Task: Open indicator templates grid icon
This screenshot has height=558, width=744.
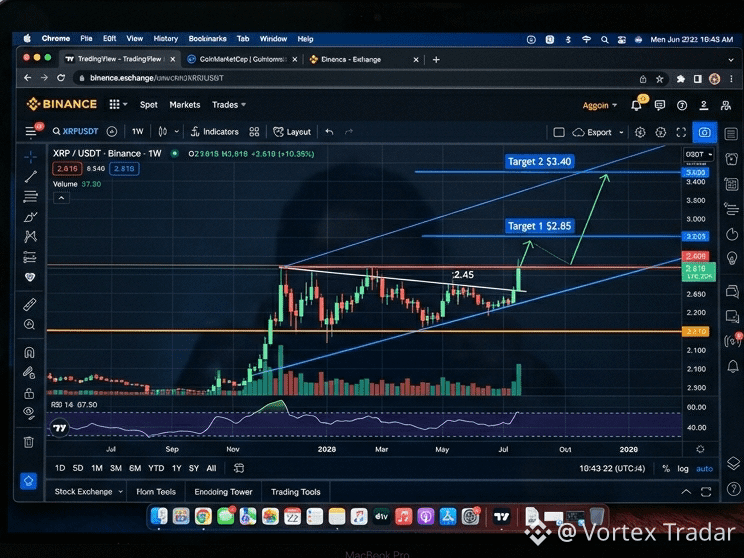Action: [254, 131]
